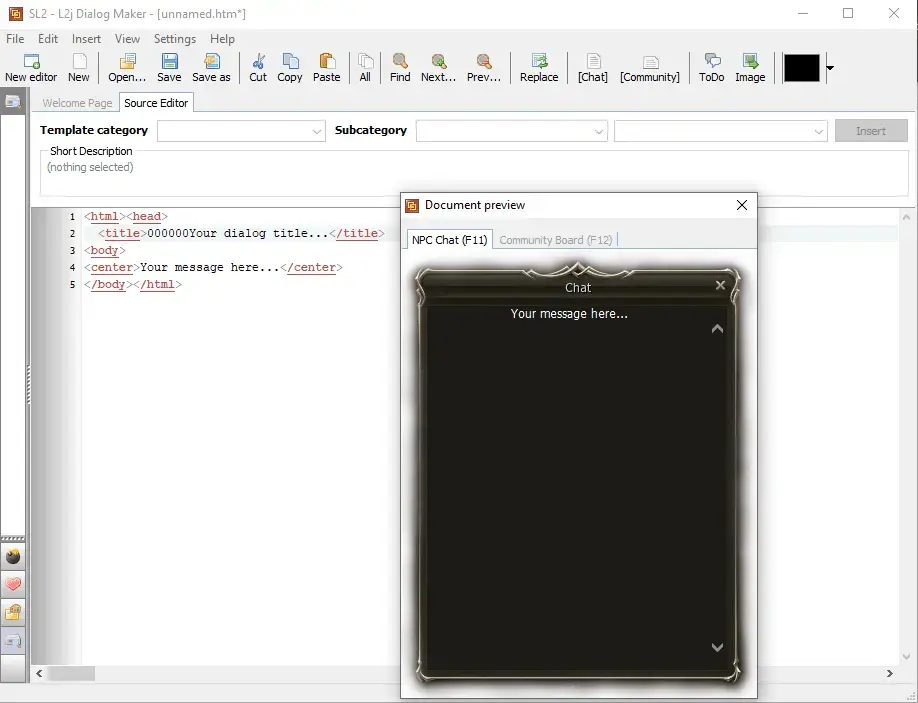Open the dropdown next to Insert button
This screenshot has width=918, height=703.
tap(721, 131)
